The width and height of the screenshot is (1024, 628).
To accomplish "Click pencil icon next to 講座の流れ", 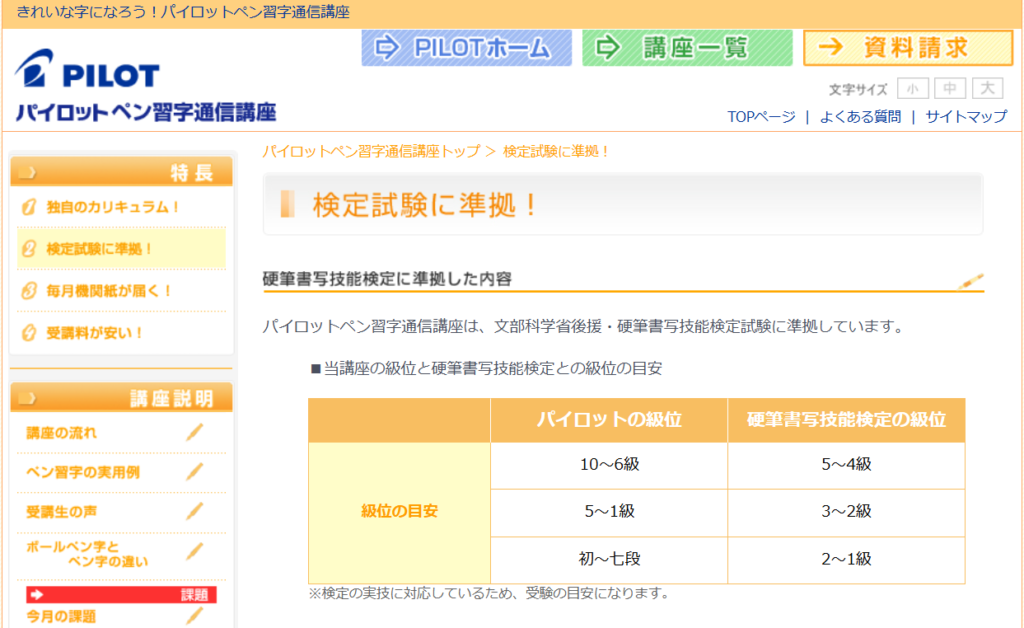I will pos(195,432).
